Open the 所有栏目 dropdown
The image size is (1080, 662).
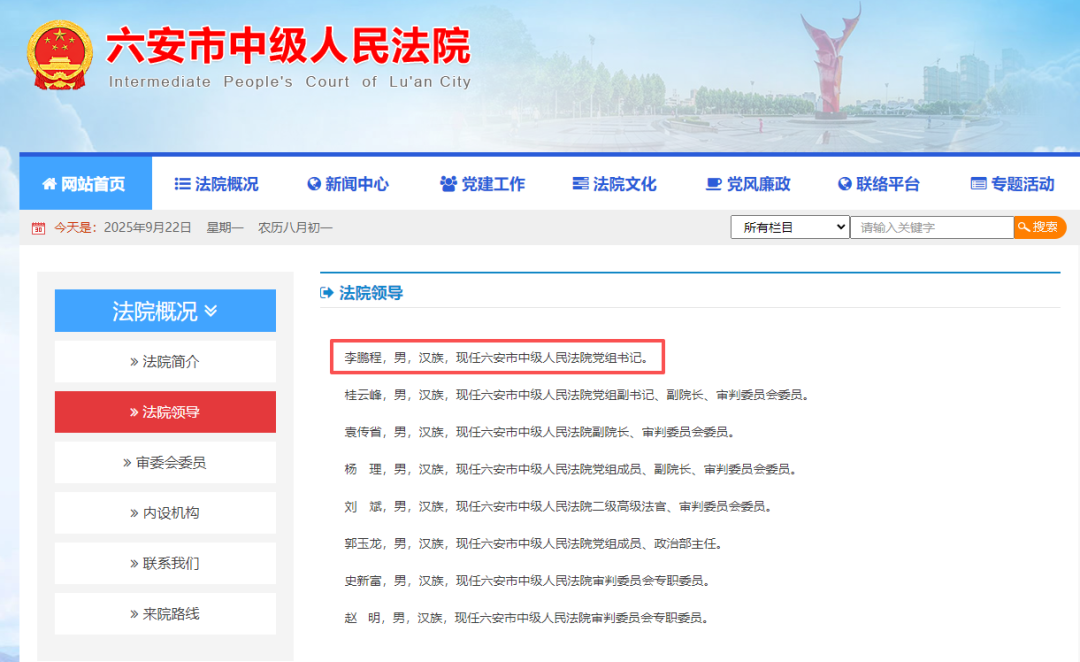pos(789,227)
